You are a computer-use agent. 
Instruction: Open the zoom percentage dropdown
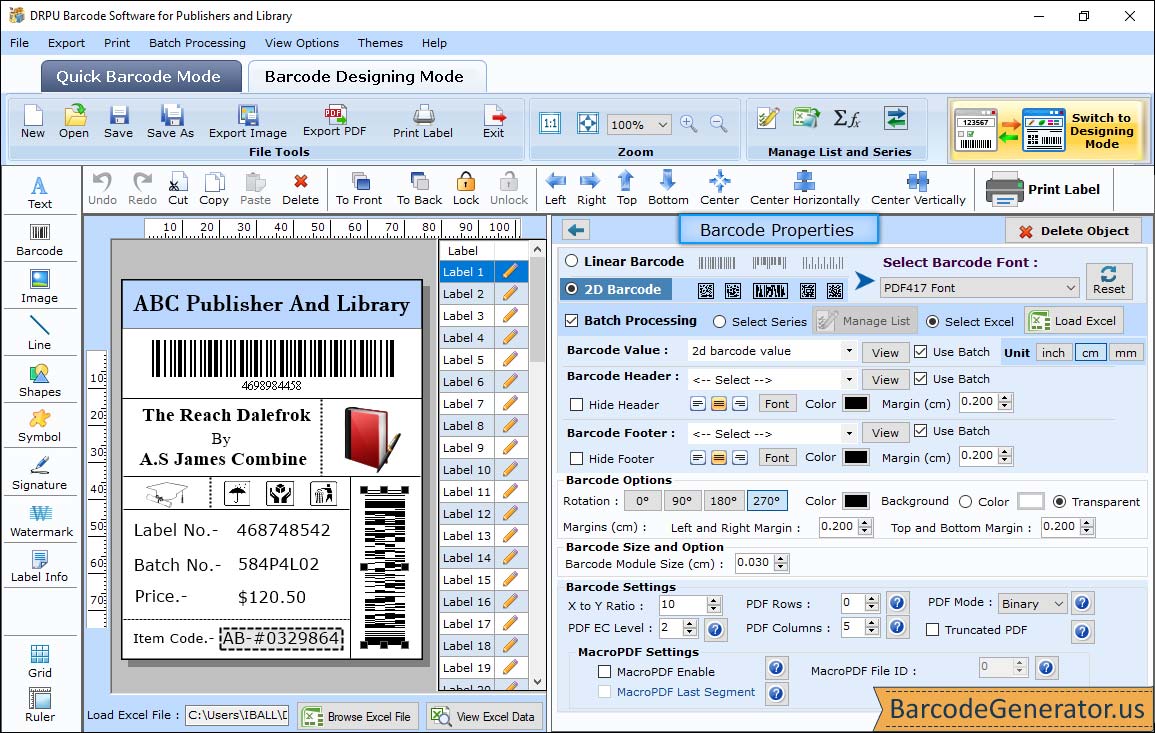point(662,124)
